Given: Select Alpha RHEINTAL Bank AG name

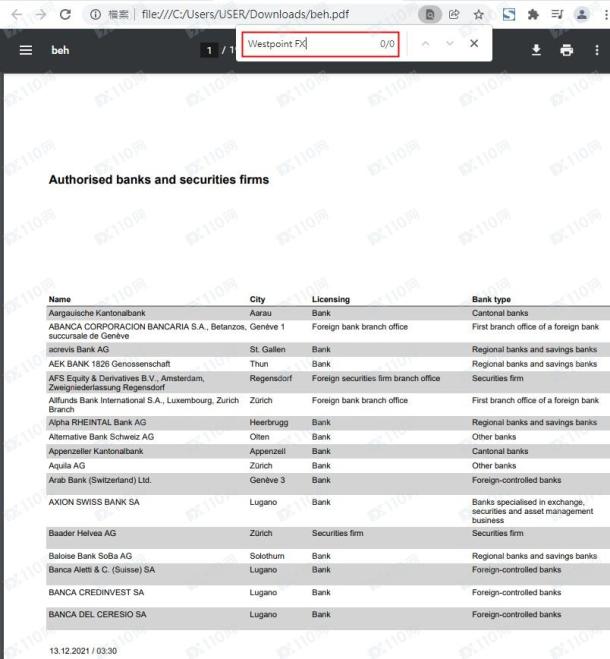Looking at the screenshot, I should (98, 422).
